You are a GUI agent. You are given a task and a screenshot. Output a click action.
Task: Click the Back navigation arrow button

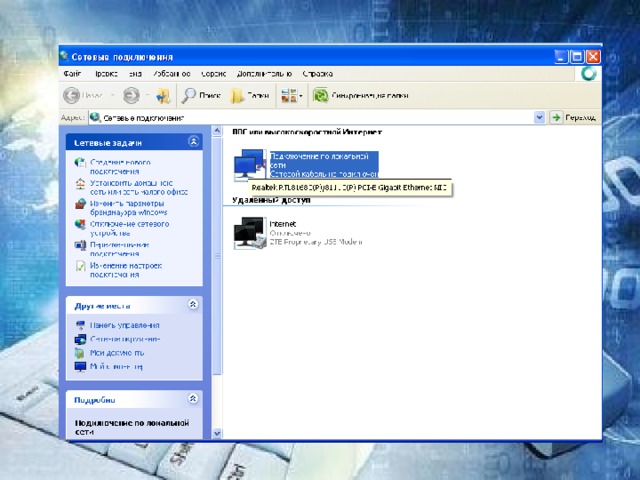pyautogui.click(x=73, y=95)
